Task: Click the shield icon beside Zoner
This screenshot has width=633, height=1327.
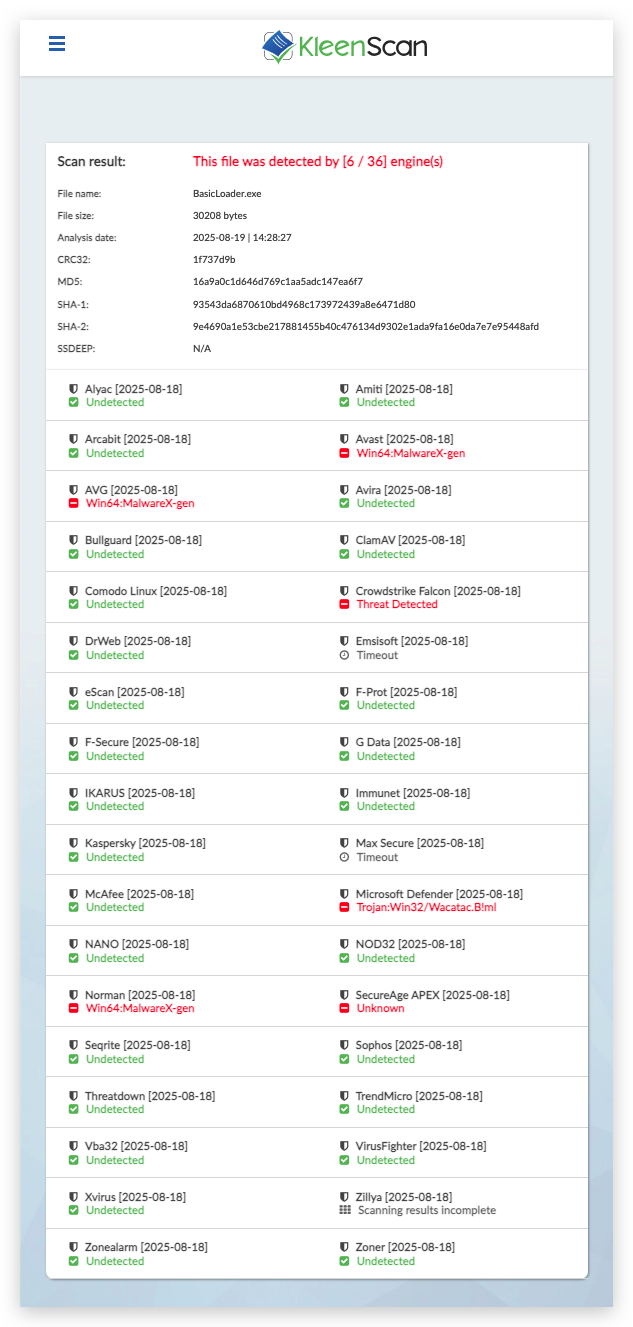Action: (344, 1247)
